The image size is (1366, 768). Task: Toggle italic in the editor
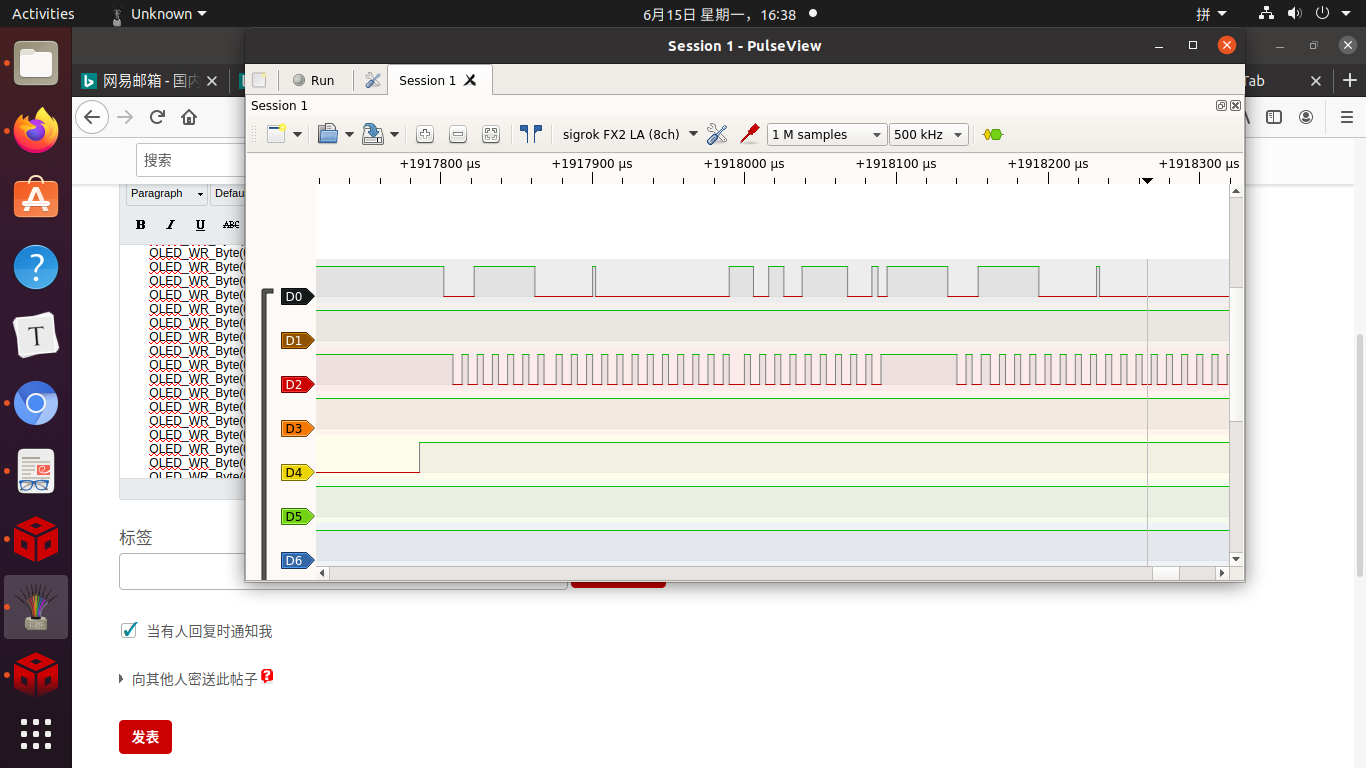tap(170, 224)
